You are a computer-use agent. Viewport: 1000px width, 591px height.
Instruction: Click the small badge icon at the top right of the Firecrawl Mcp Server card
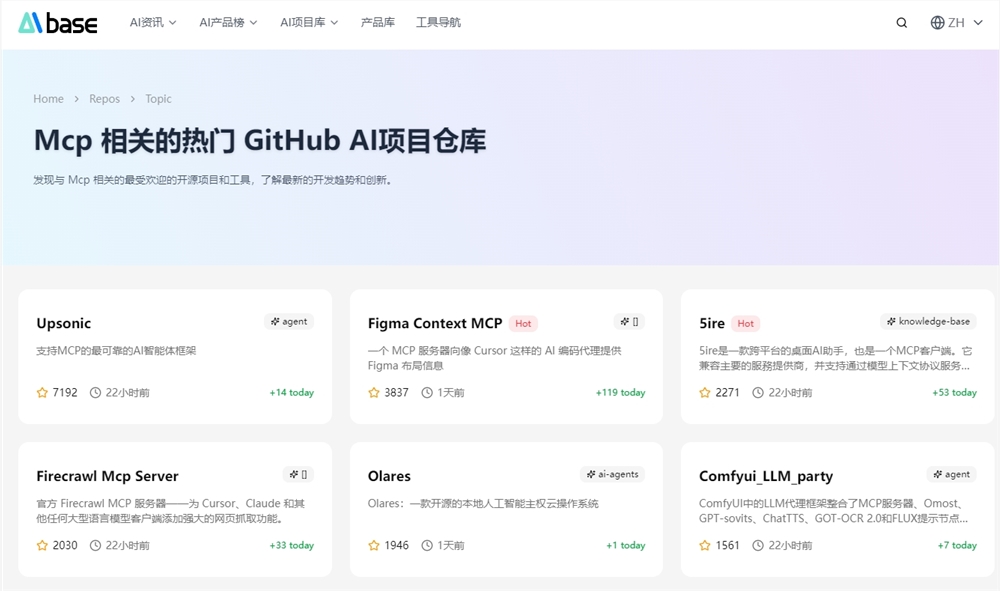(x=298, y=473)
